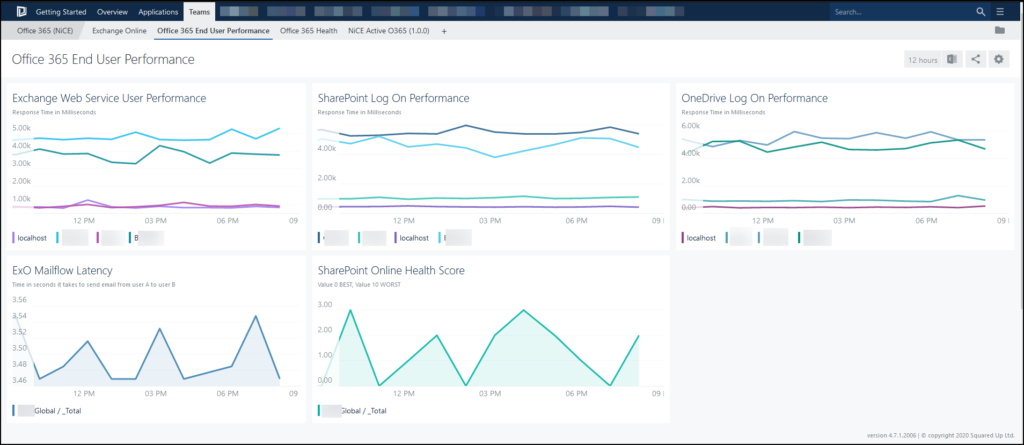The height and width of the screenshot is (445, 1024).
Task: Open the Applications menu
Action: click(x=158, y=12)
